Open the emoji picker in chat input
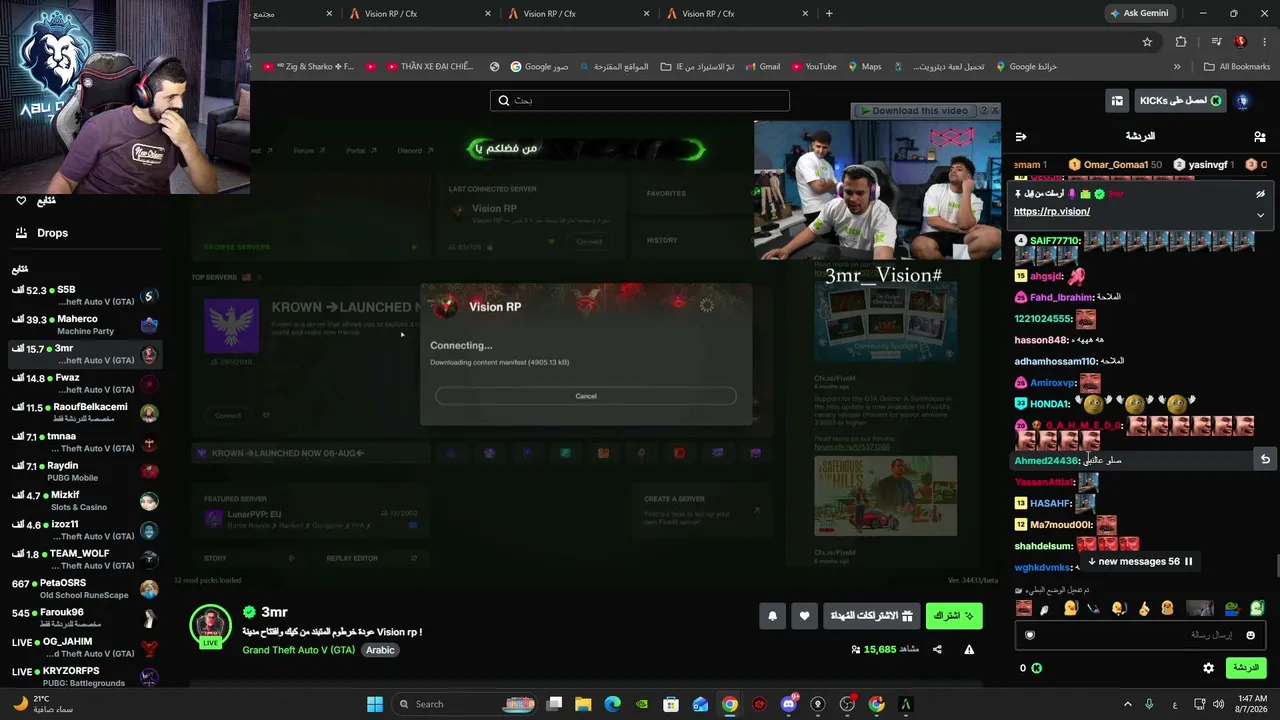The image size is (1280, 720). (1250, 635)
